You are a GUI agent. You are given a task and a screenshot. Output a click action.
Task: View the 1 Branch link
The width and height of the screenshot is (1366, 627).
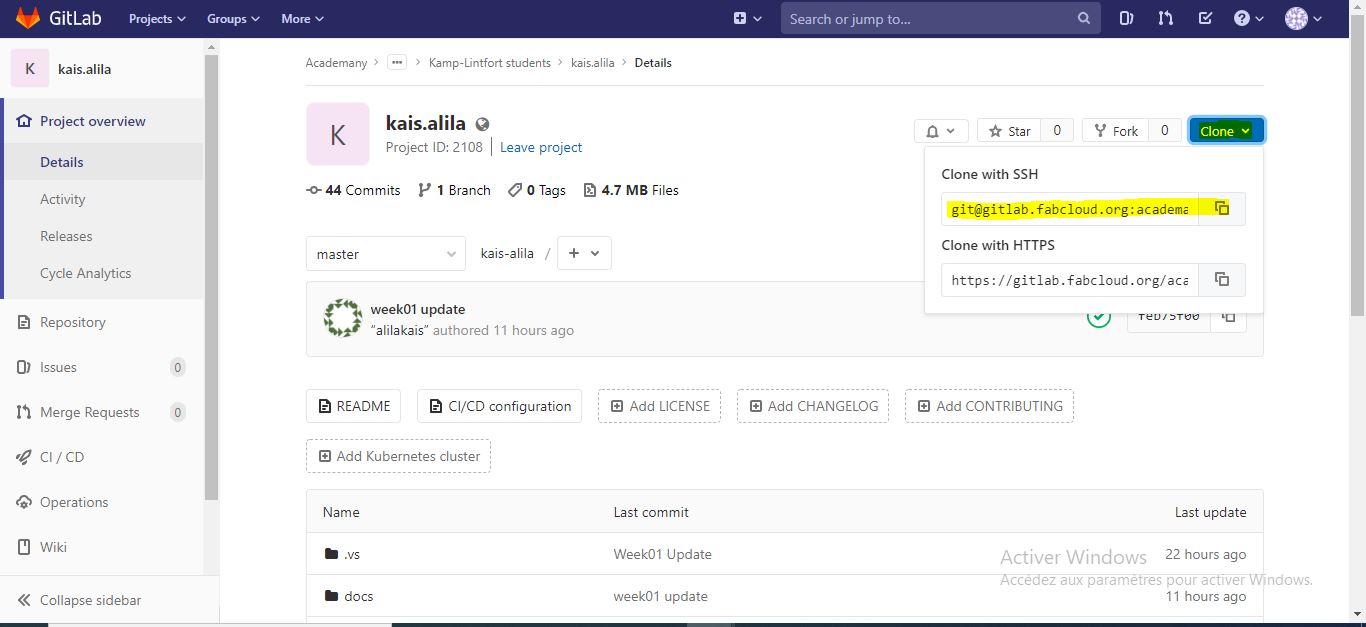(454, 190)
